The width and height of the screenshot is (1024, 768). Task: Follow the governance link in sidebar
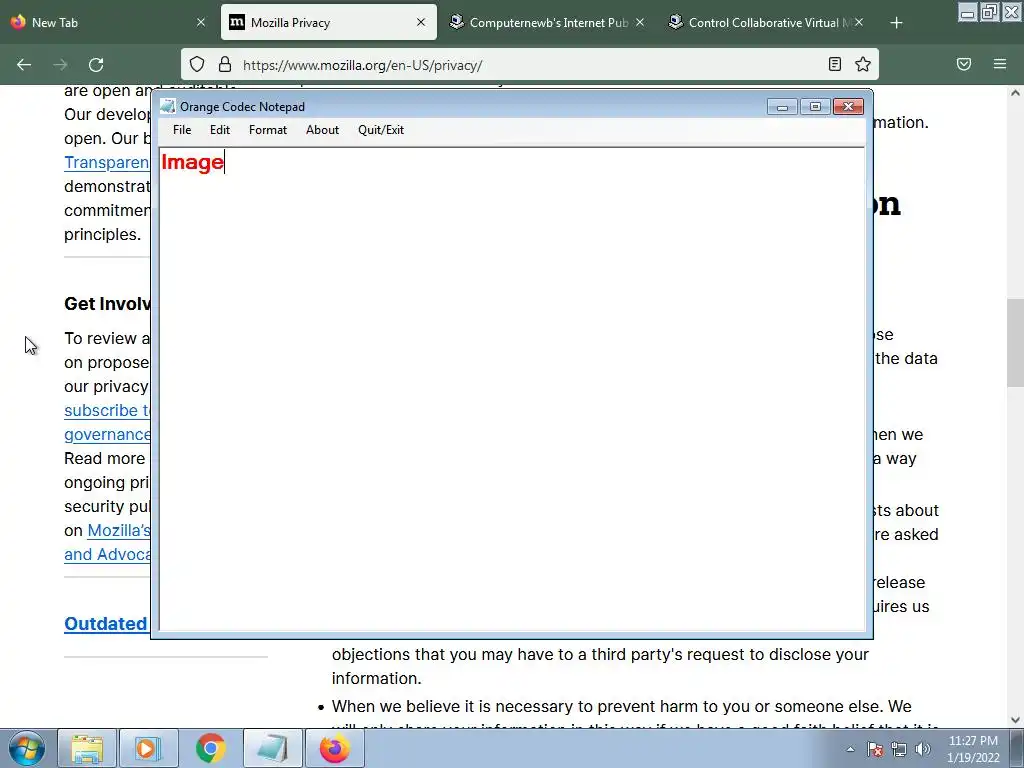point(107,434)
